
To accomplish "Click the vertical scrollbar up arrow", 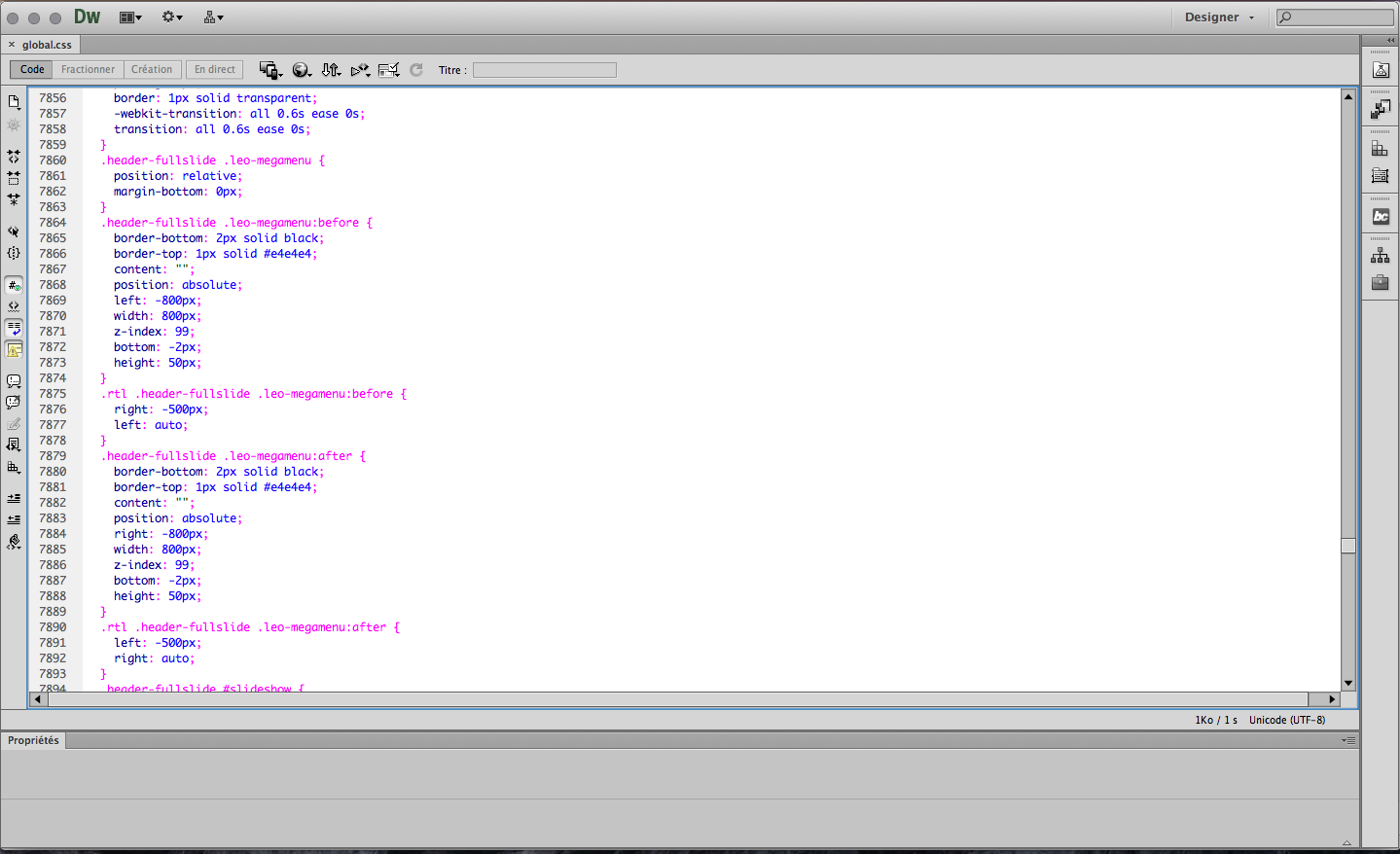I will [1348, 96].
